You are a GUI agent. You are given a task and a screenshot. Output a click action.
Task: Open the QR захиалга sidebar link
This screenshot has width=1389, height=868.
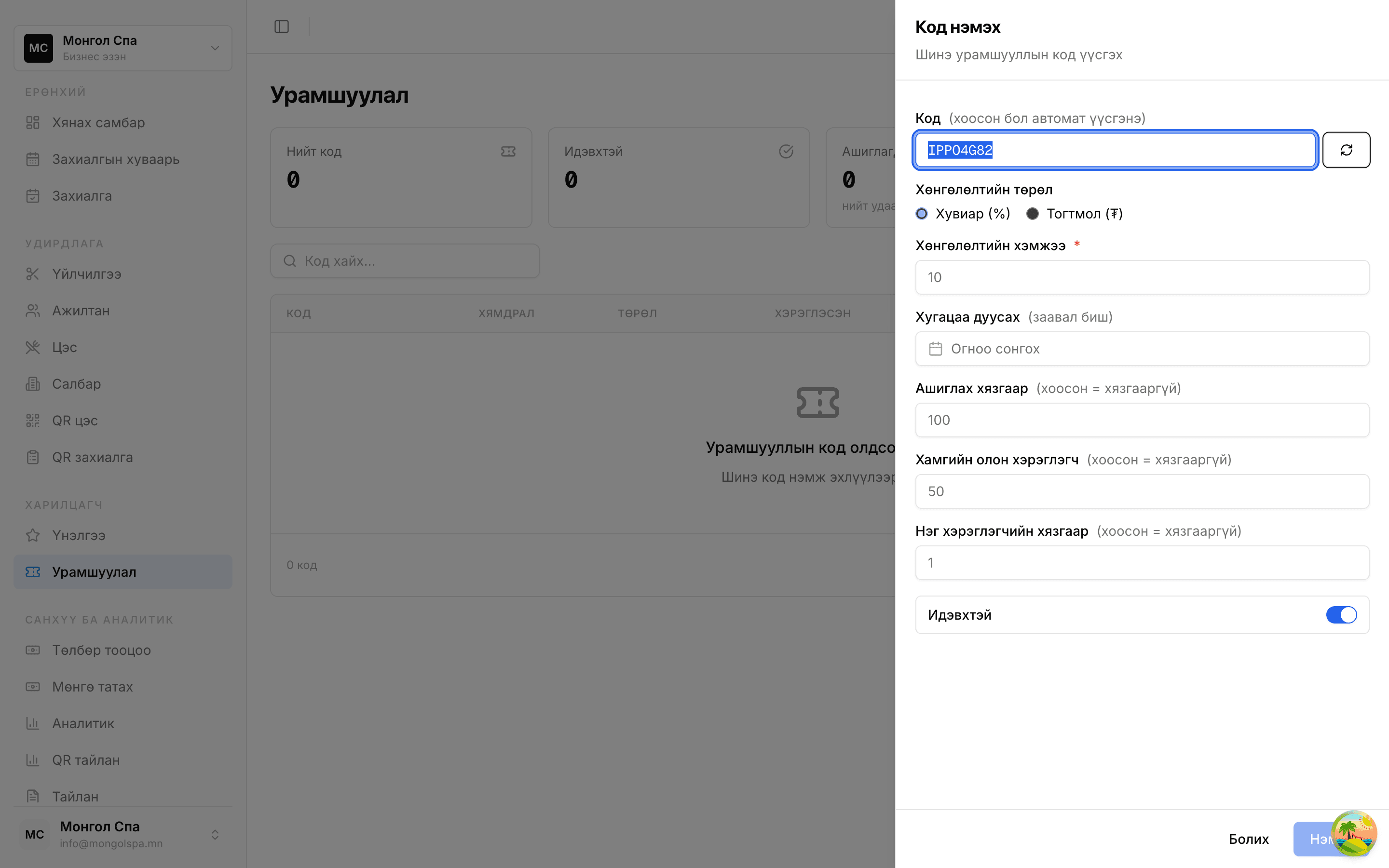pos(123,458)
